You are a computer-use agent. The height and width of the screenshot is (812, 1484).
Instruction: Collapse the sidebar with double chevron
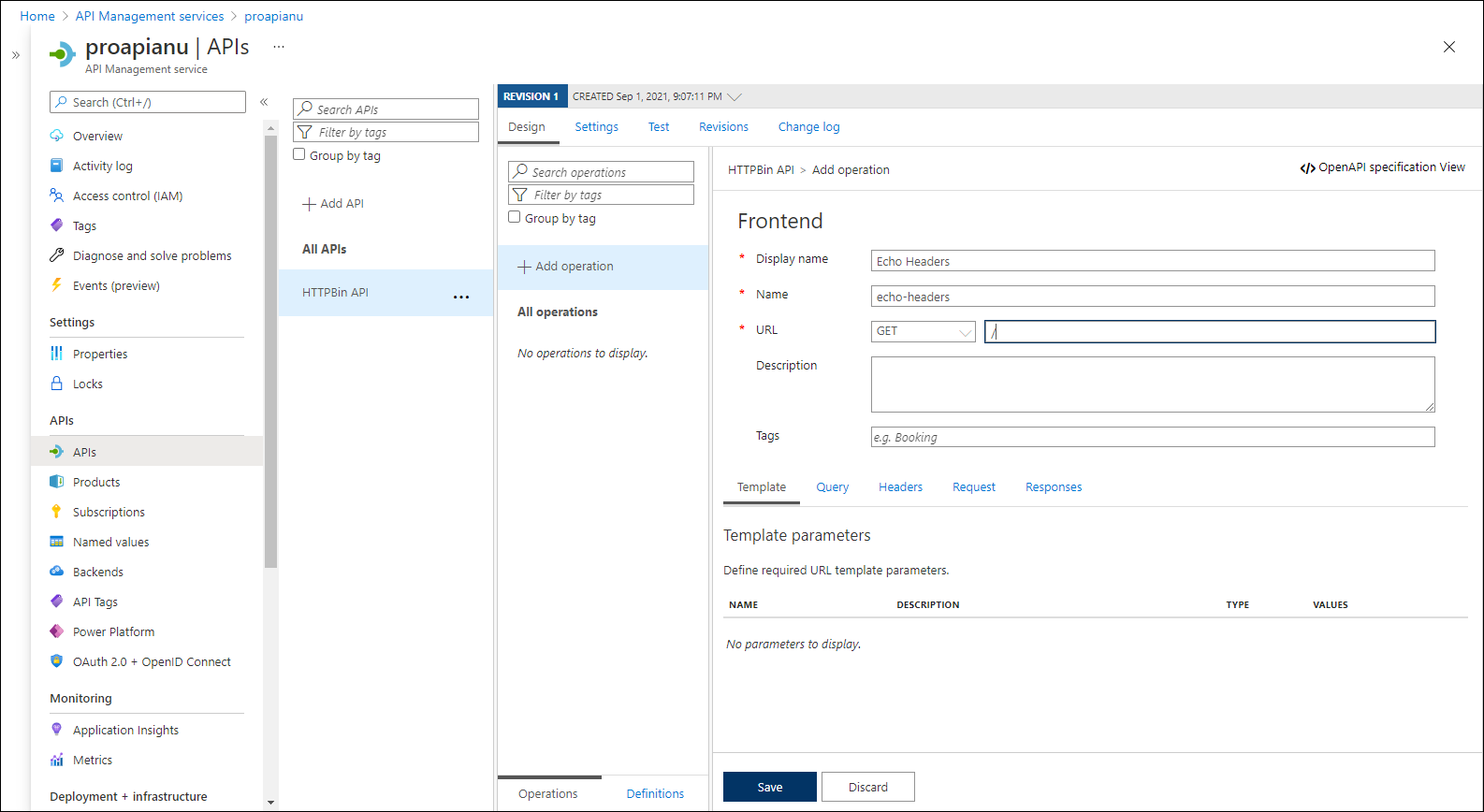click(264, 102)
